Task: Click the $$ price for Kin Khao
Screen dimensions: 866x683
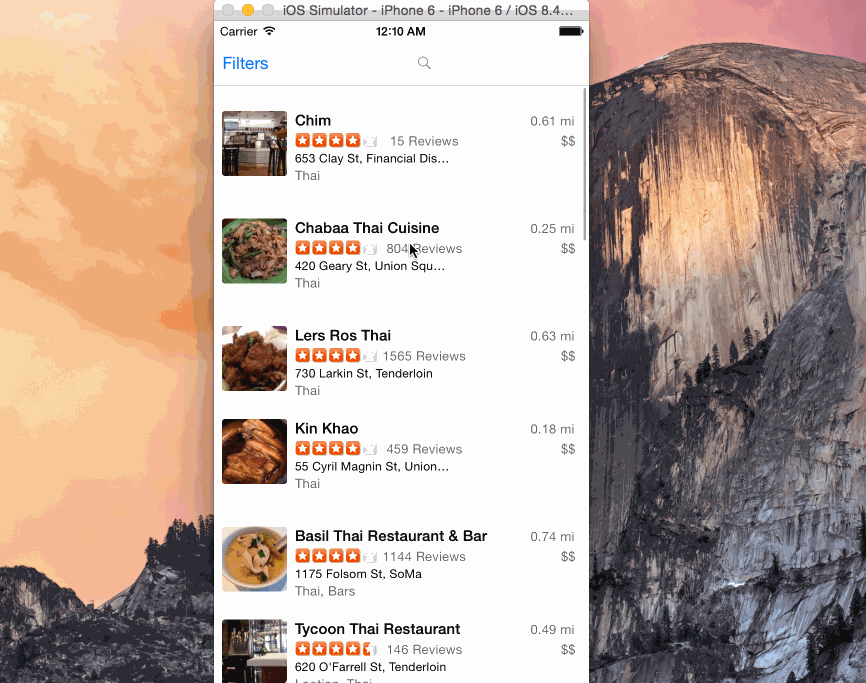Action: 568,449
